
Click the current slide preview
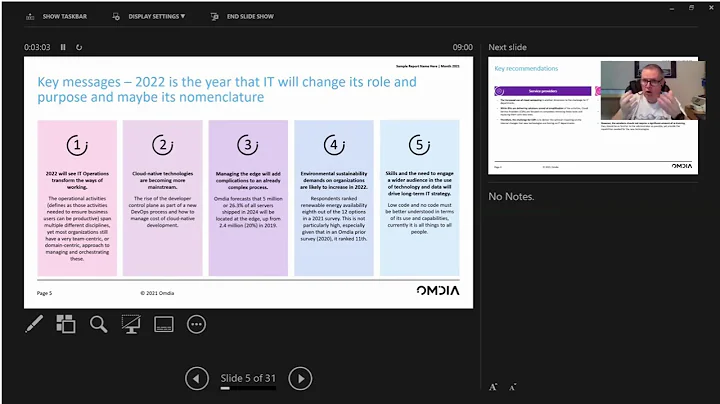point(248,182)
